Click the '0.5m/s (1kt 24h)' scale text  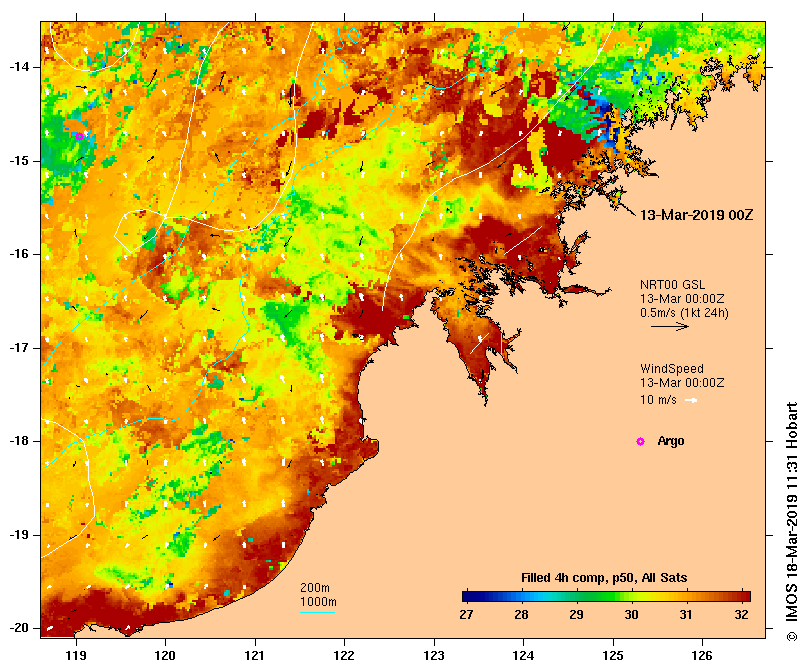click(x=684, y=313)
